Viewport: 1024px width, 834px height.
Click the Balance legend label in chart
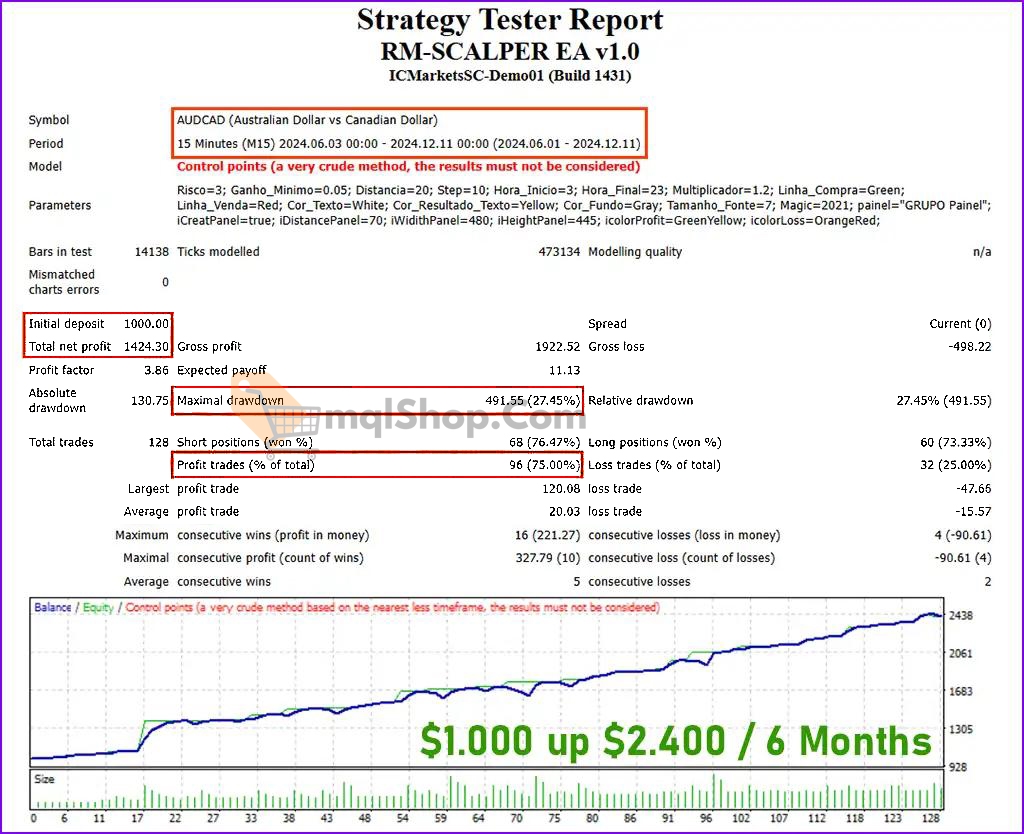[x=52, y=607]
